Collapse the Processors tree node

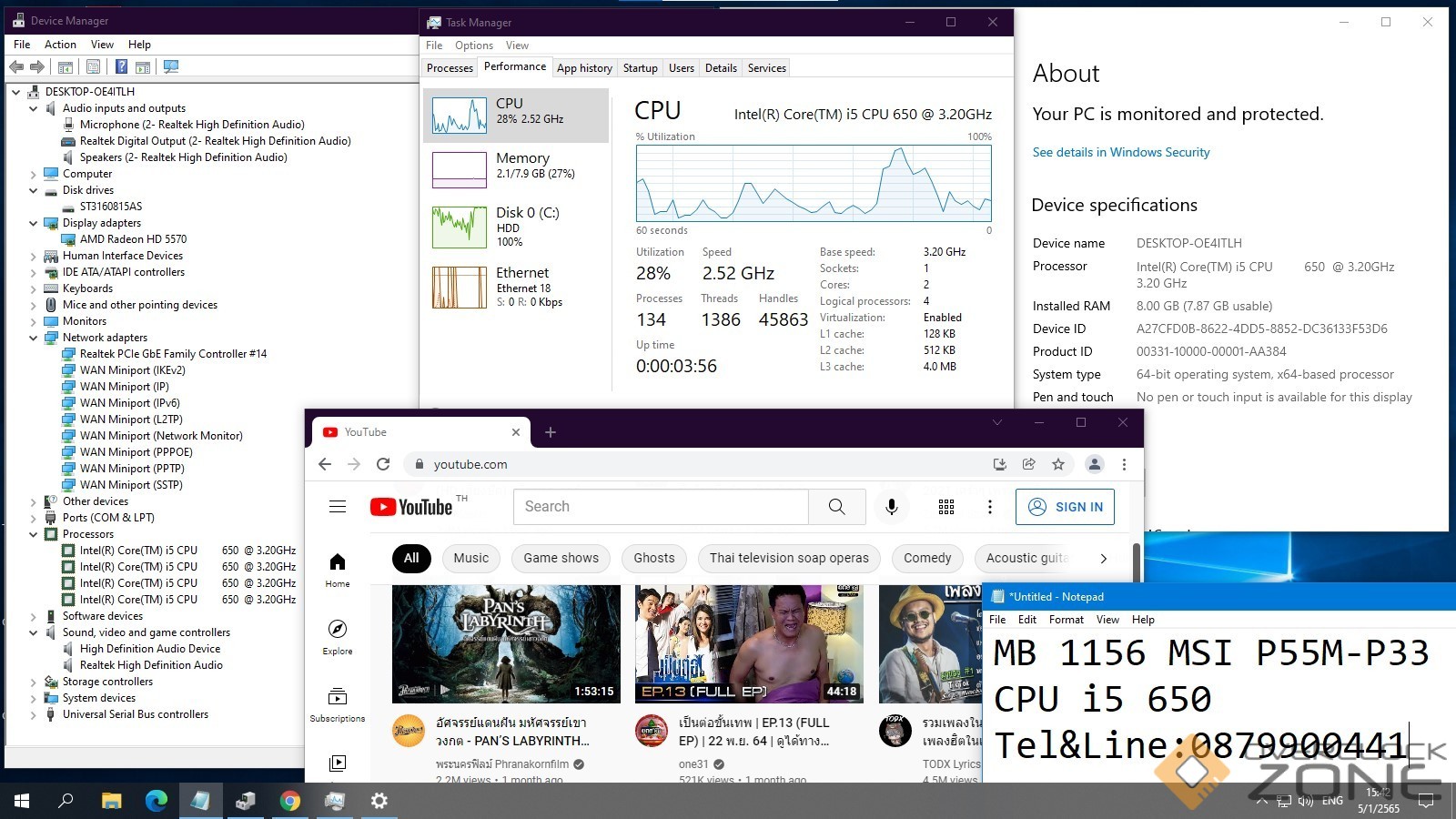tap(34, 534)
